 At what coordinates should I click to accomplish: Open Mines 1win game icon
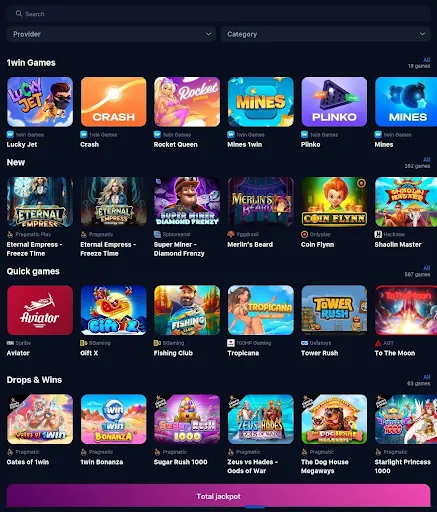click(261, 102)
